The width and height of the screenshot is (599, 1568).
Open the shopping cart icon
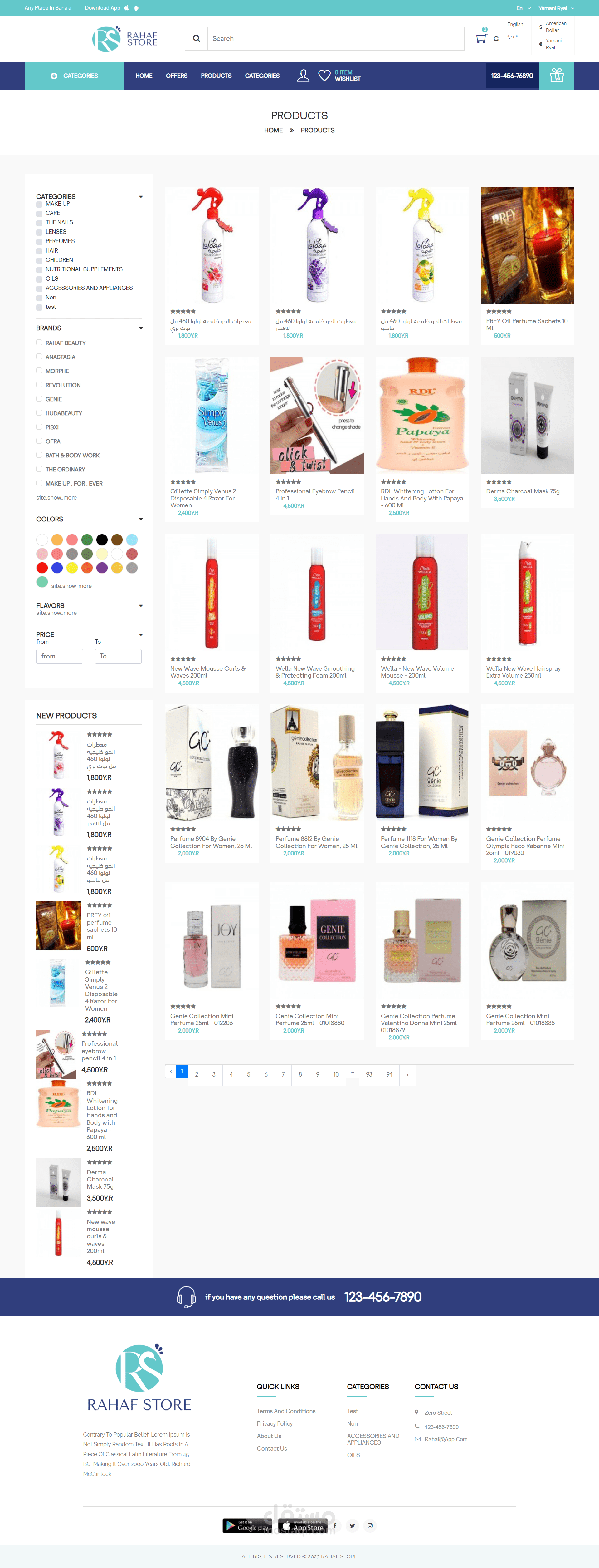481,38
